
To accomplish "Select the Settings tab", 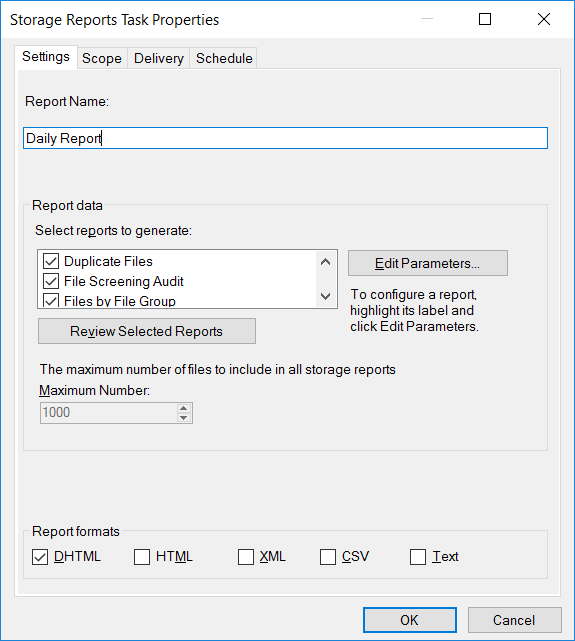I will click(46, 57).
